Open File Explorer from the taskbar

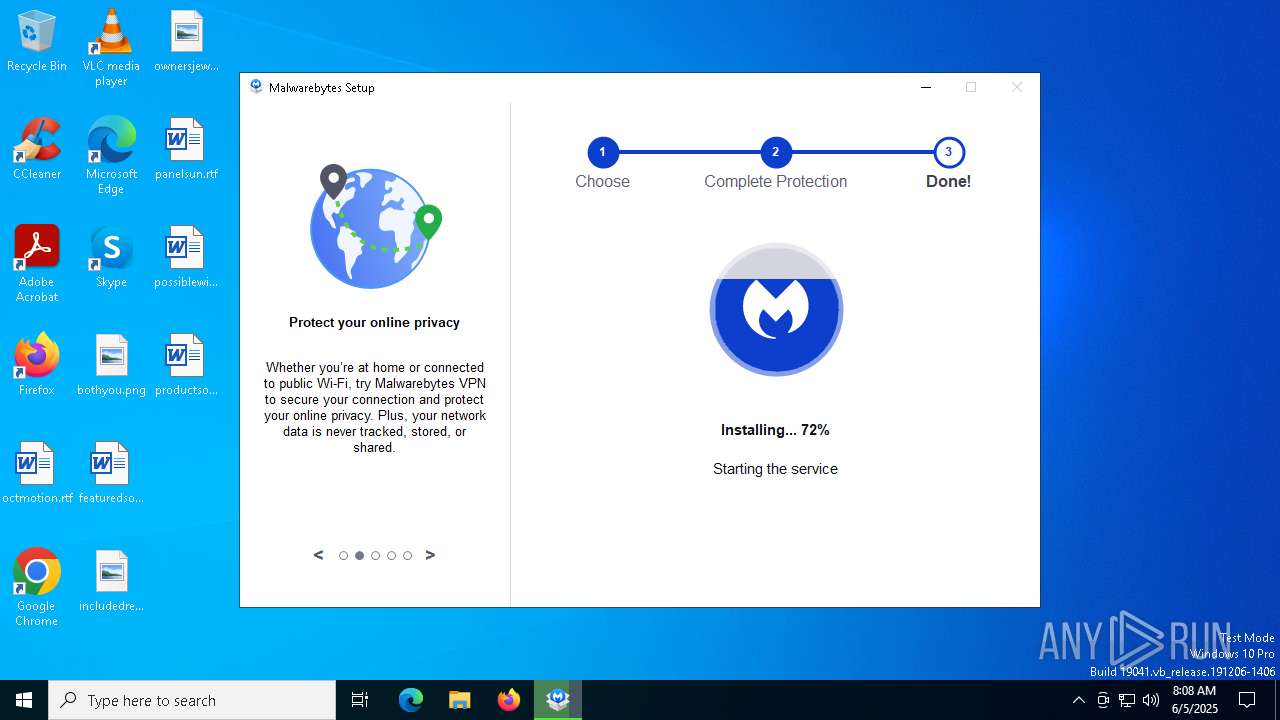coord(460,700)
